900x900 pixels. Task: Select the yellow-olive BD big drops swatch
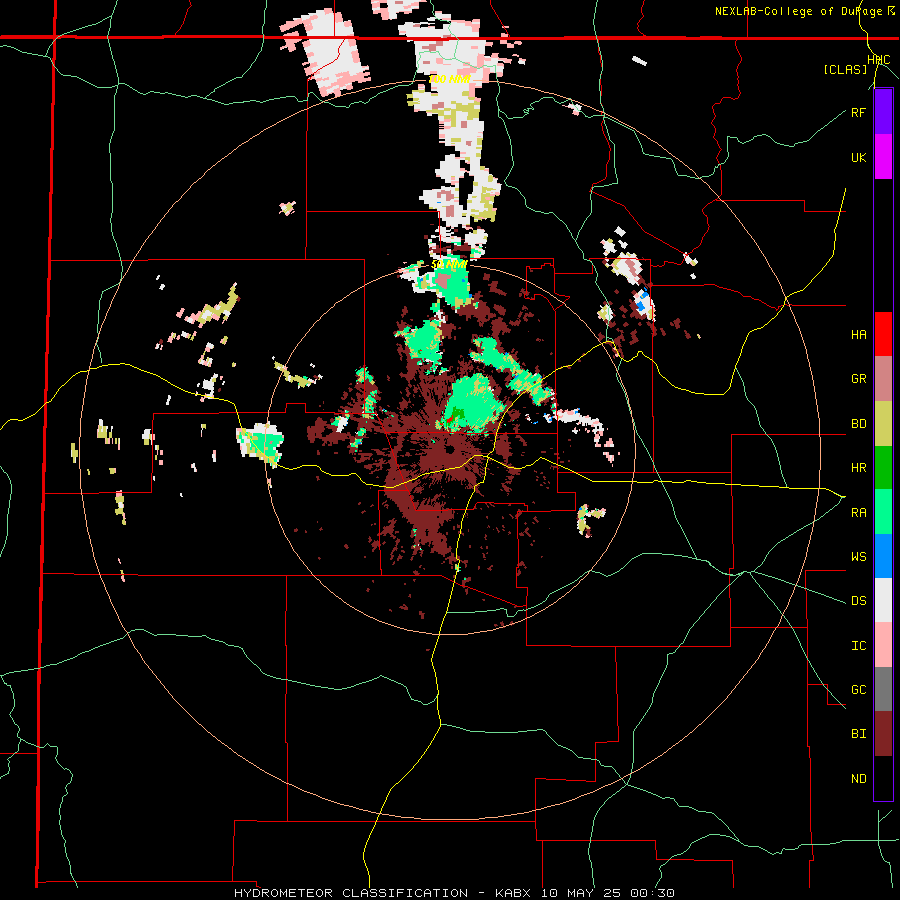click(883, 424)
